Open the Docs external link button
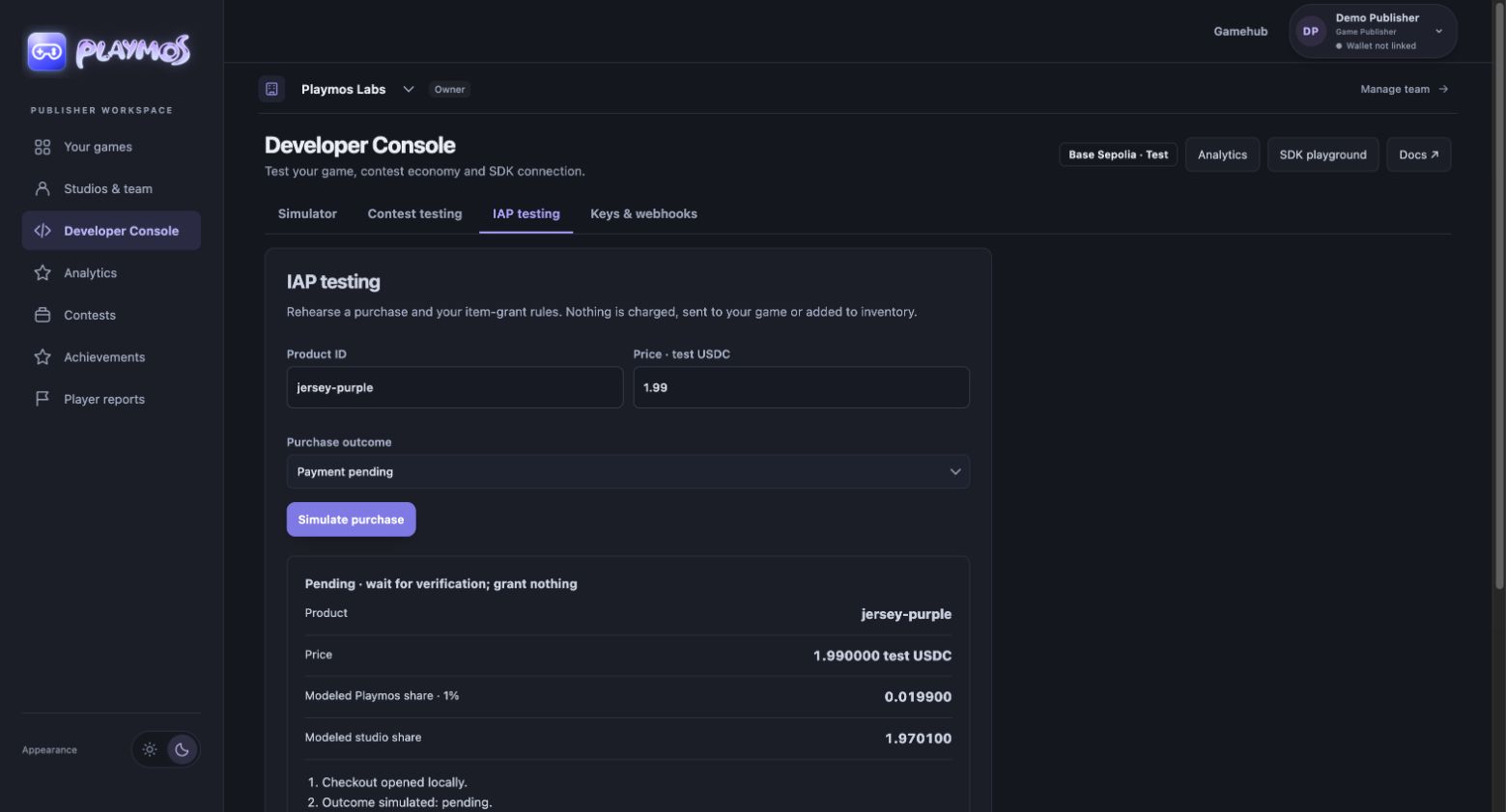This screenshot has width=1506, height=812. (x=1418, y=154)
